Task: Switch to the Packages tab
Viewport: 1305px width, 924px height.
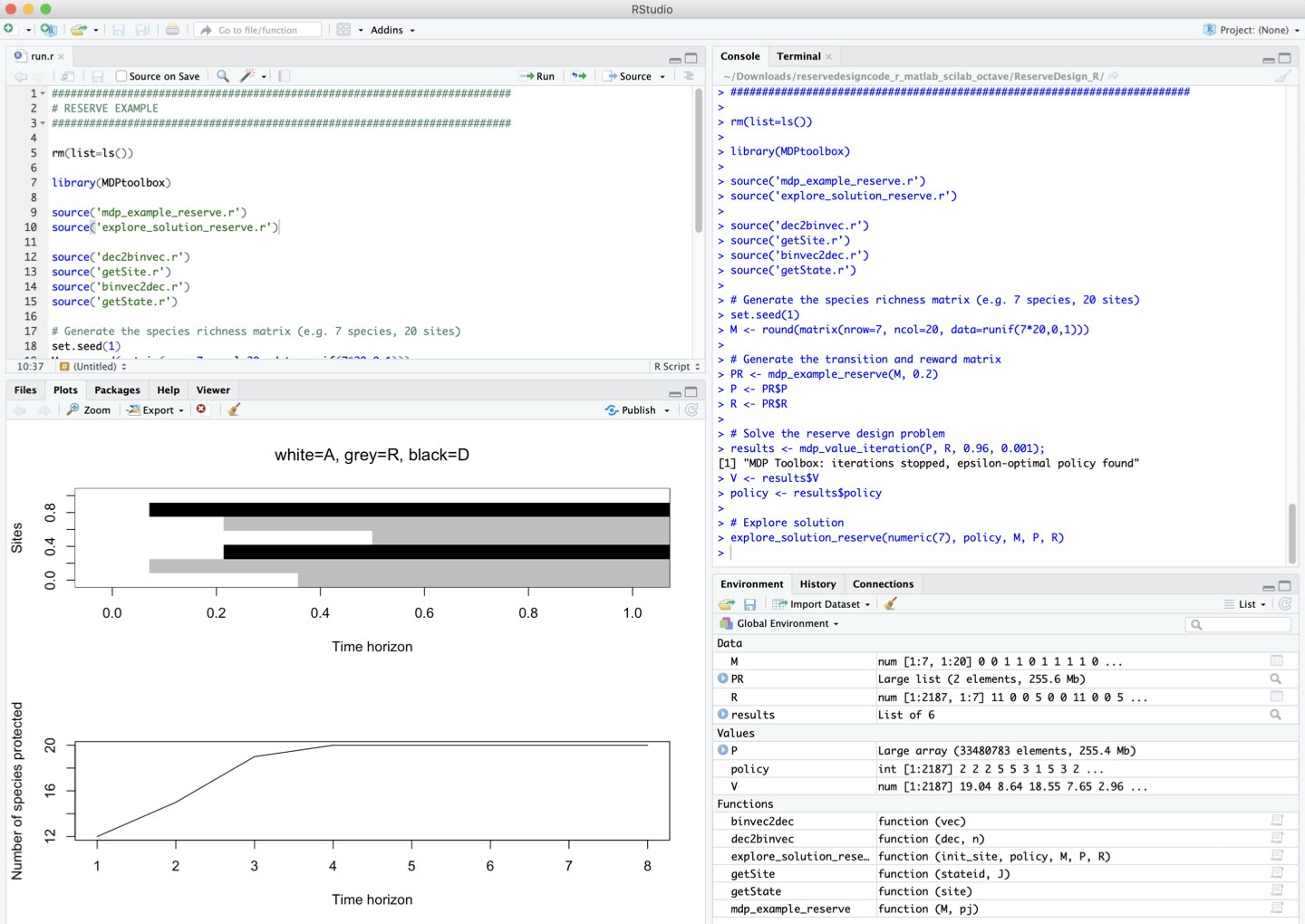Action: tap(117, 390)
